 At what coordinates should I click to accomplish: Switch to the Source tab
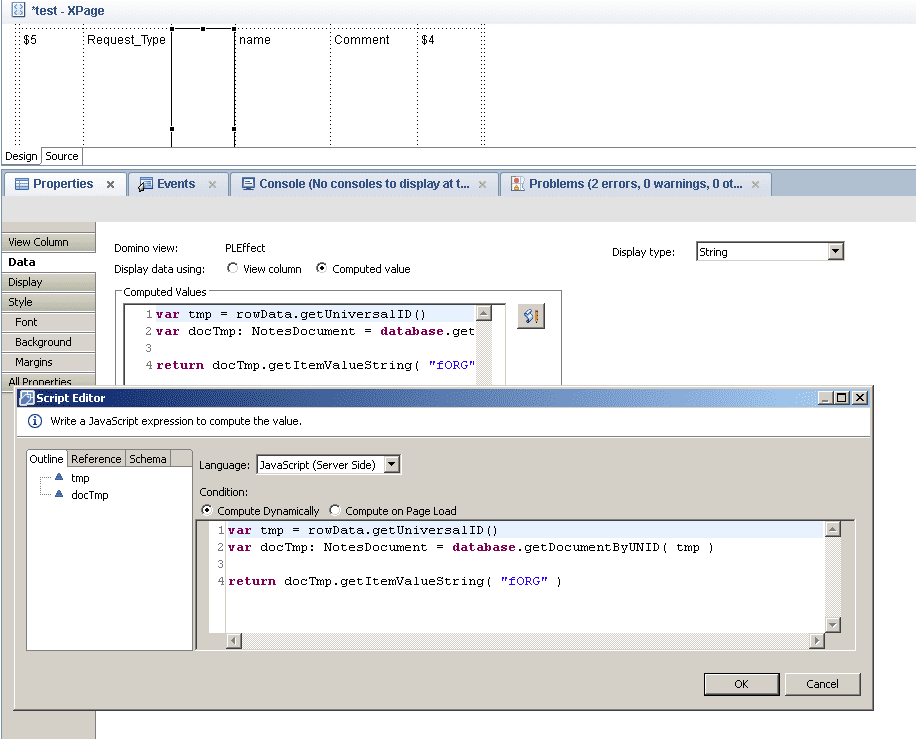tap(62, 156)
